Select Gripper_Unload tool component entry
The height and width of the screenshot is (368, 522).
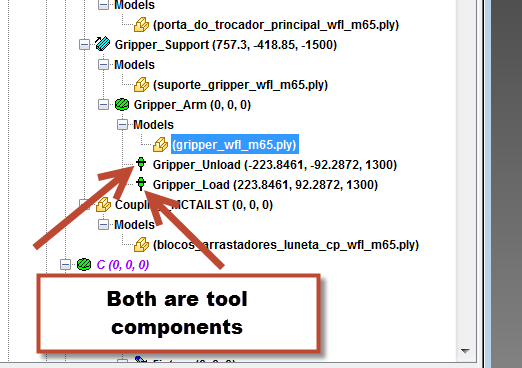[x=275, y=165]
